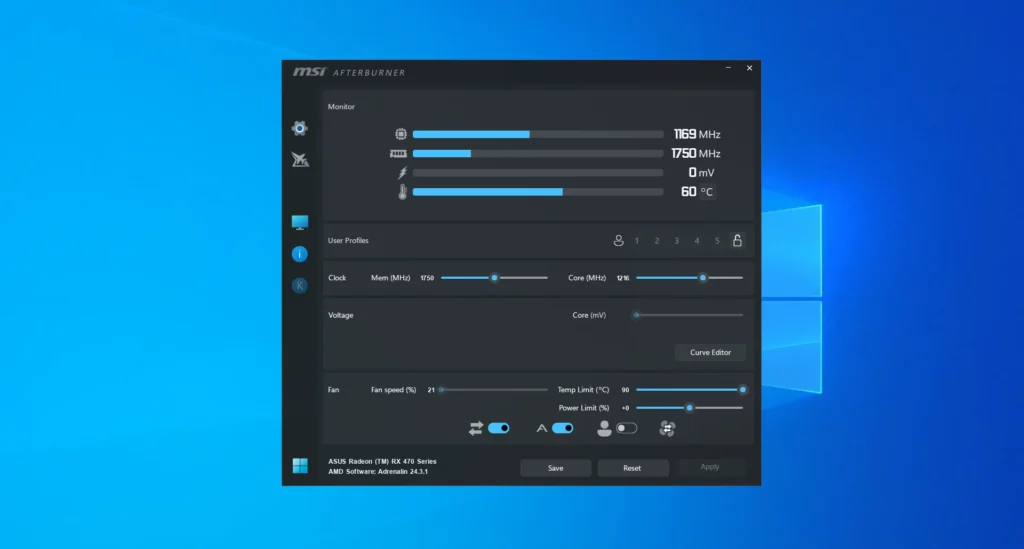Image resolution: width=1024 pixels, height=549 pixels.
Task: Open the Kombustor 'K' sidebar icon
Action: click(300, 285)
